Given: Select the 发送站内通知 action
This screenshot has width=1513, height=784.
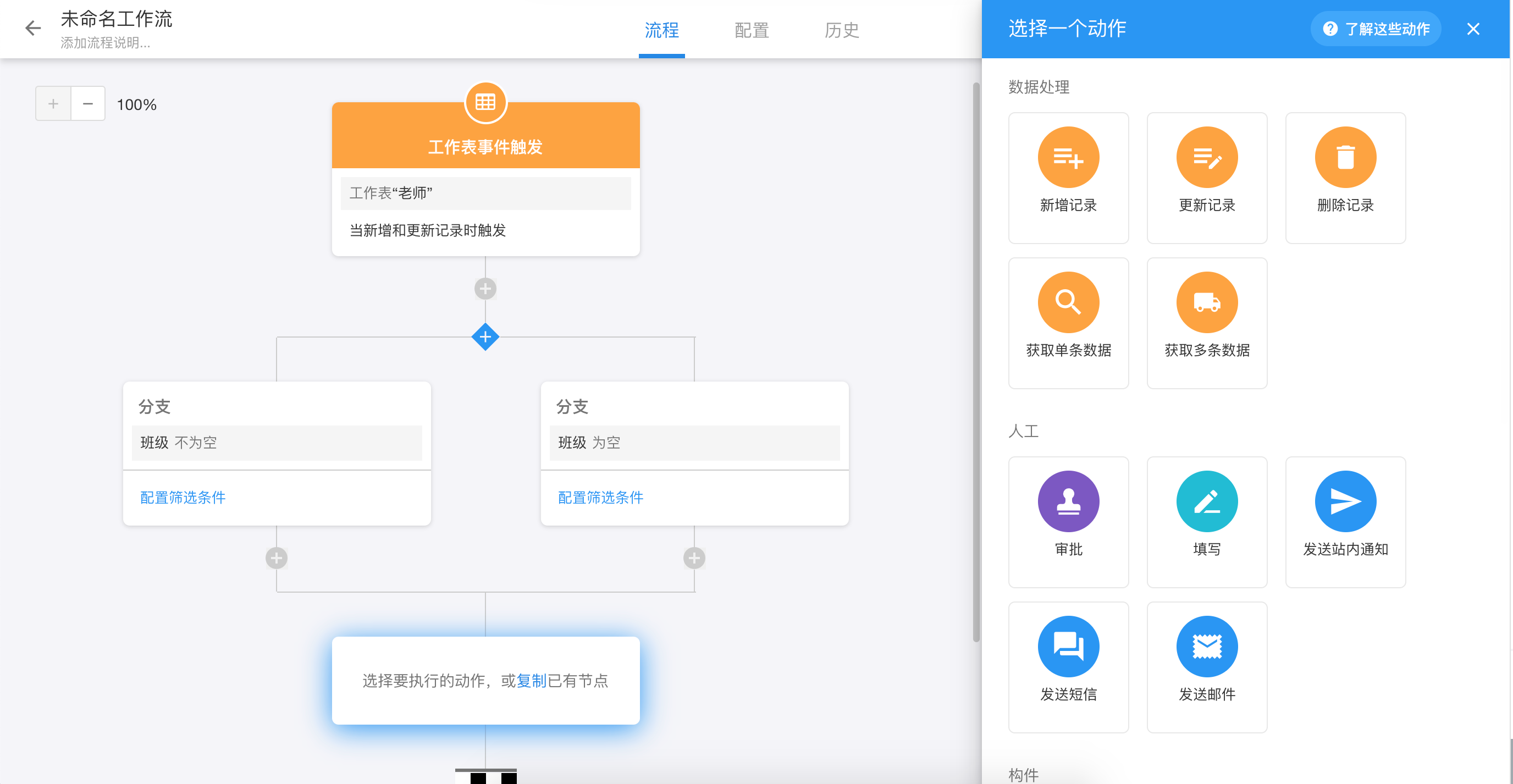Looking at the screenshot, I should pos(1345,522).
